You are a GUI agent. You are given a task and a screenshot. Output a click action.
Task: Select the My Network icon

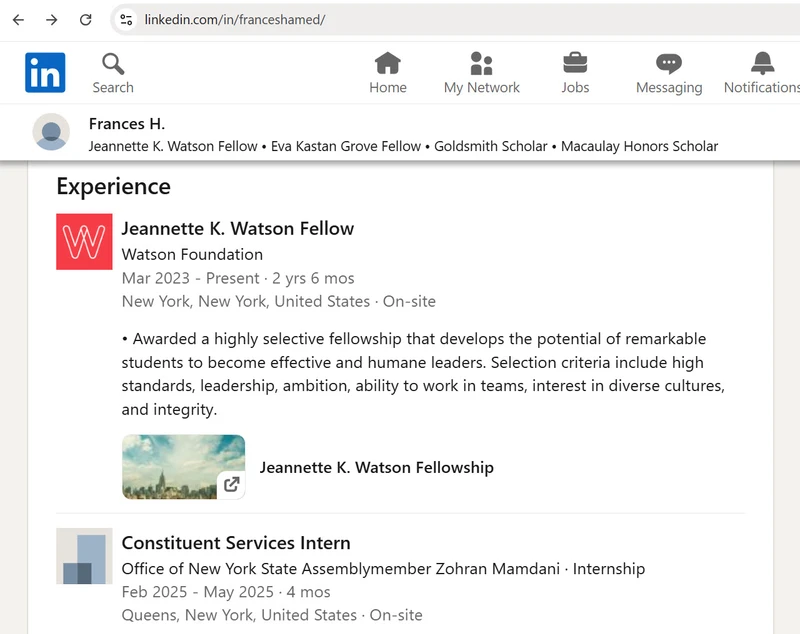(482, 64)
